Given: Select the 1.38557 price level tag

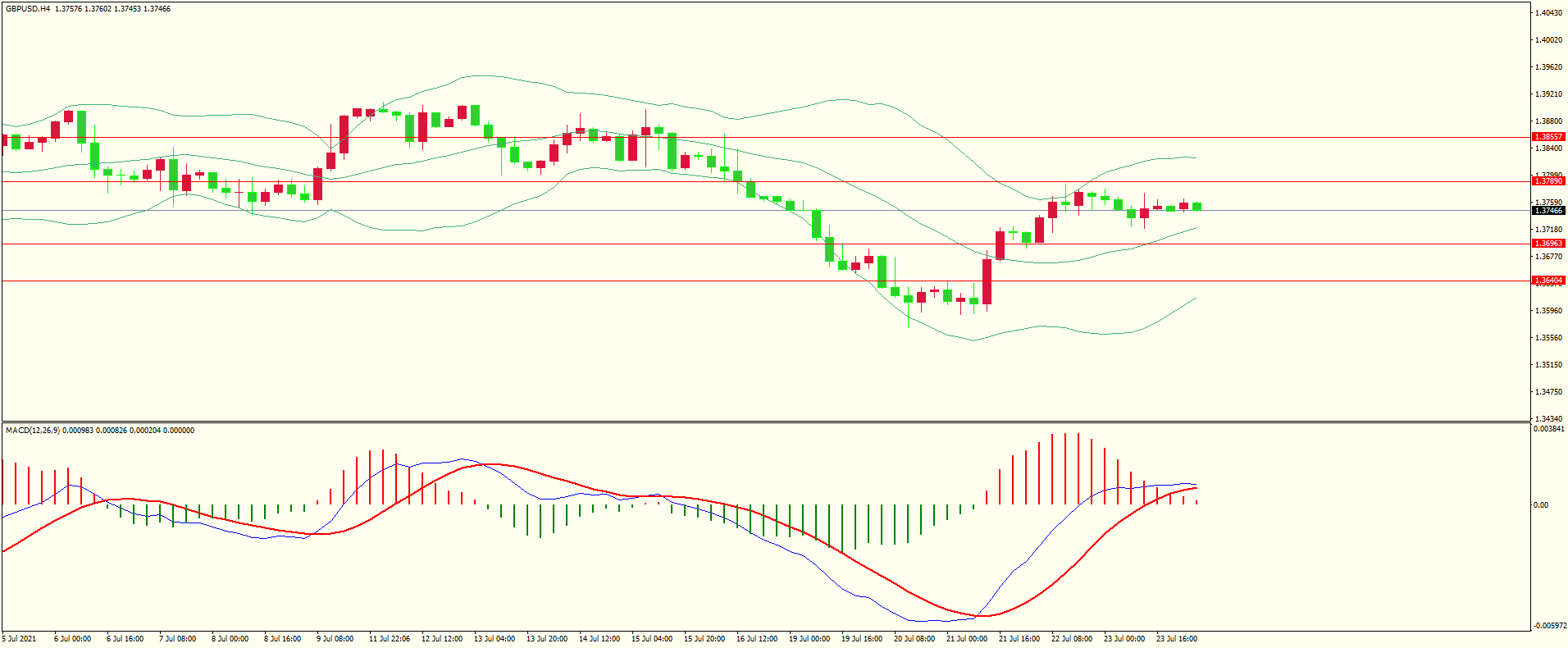Looking at the screenshot, I should tap(1548, 137).
